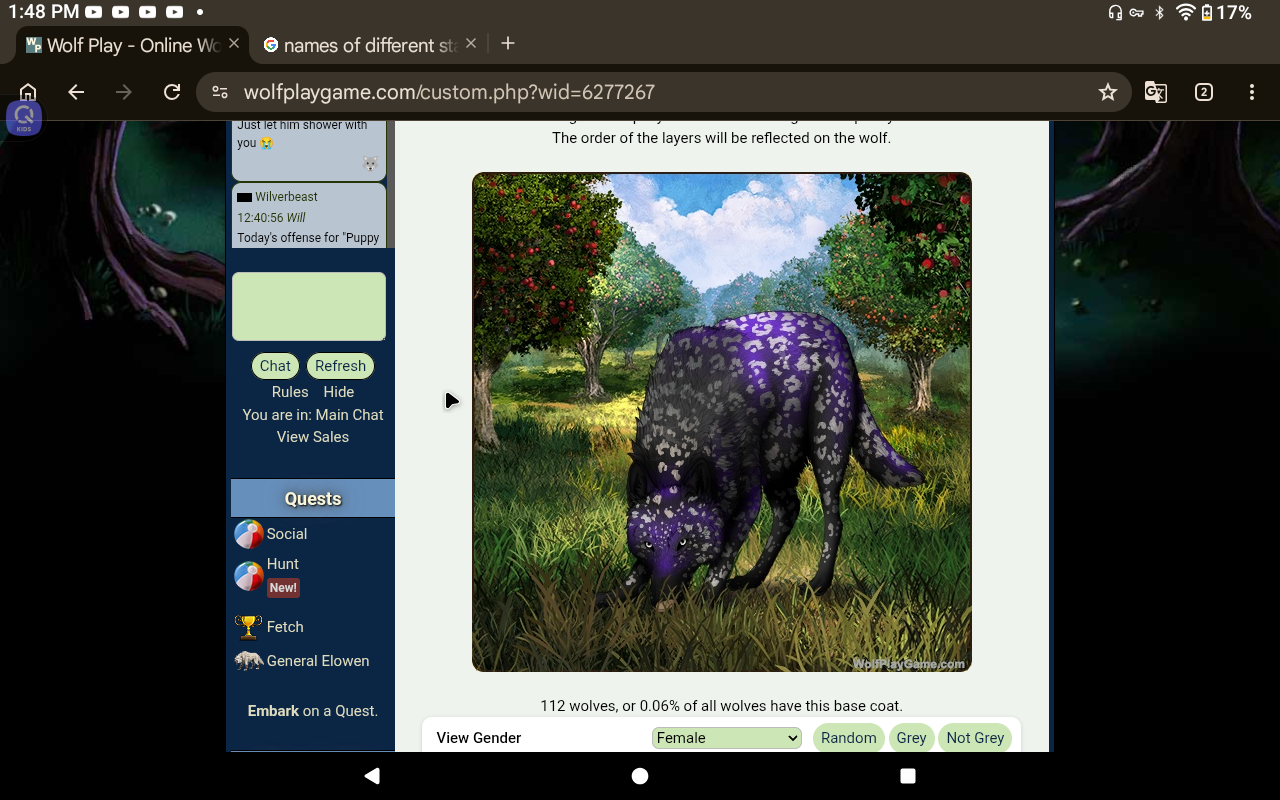Image resolution: width=1280 pixels, height=800 pixels.
Task: Click the browser forward arrow
Action: point(124,92)
